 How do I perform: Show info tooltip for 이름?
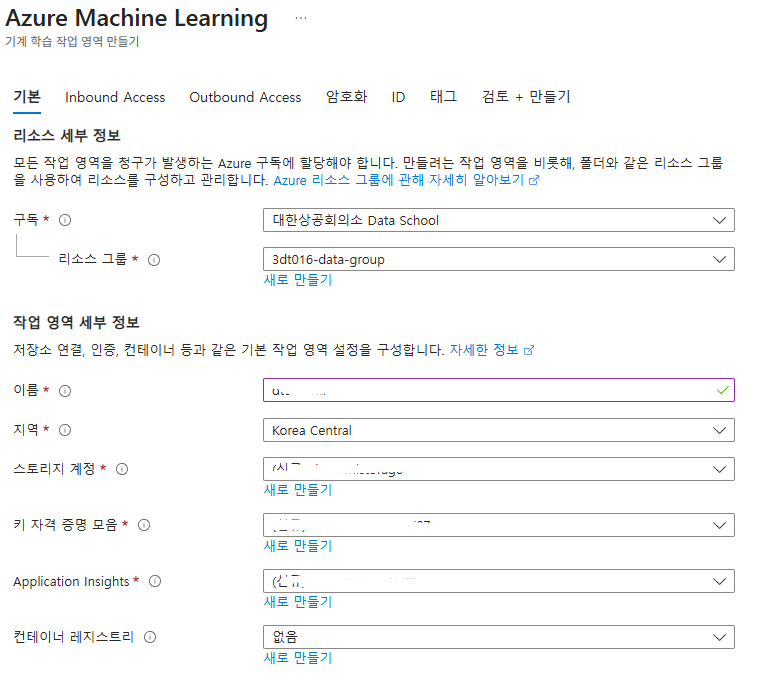65,391
